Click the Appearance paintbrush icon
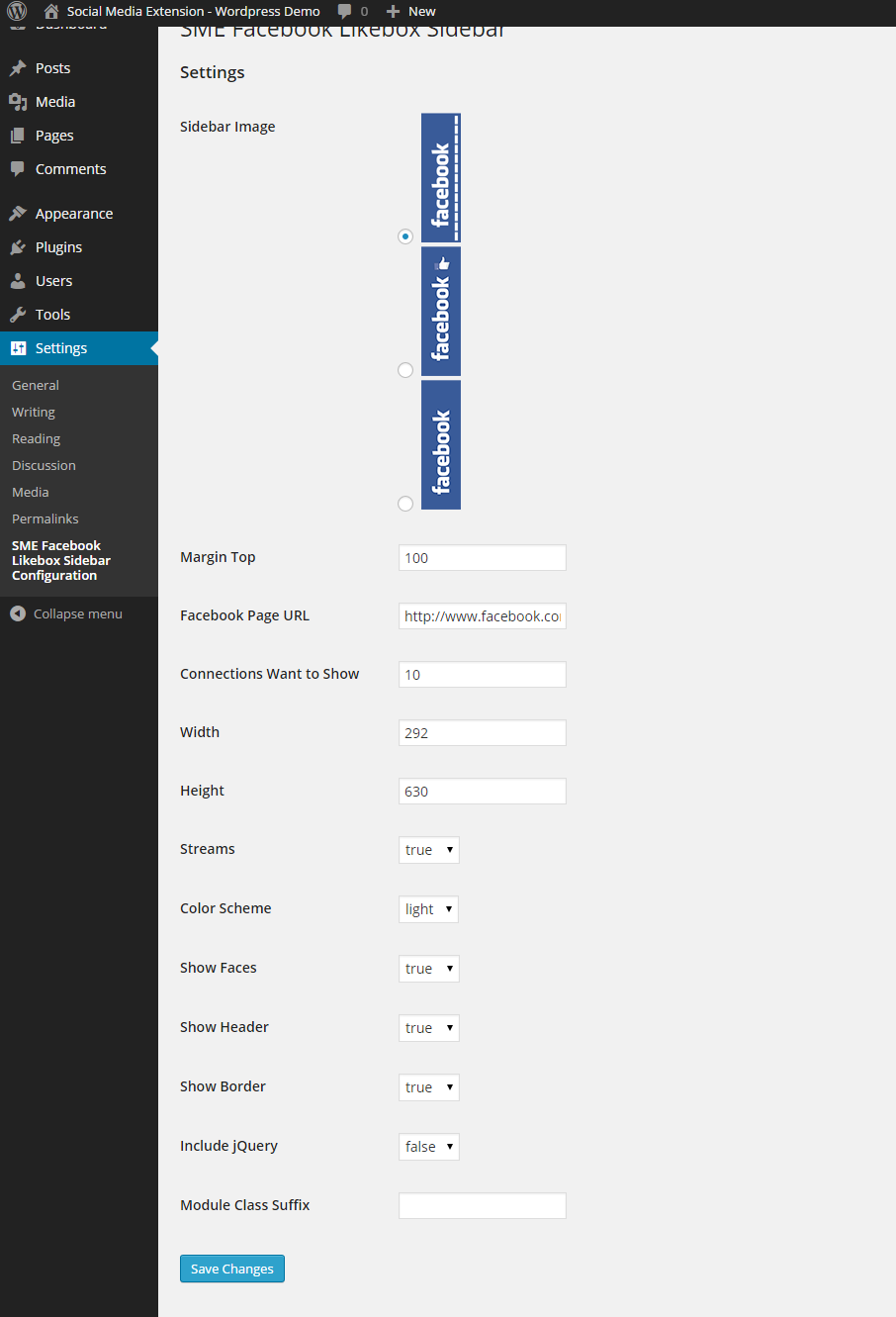Image resolution: width=896 pixels, height=1317 pixels. (x=18, y=214)
